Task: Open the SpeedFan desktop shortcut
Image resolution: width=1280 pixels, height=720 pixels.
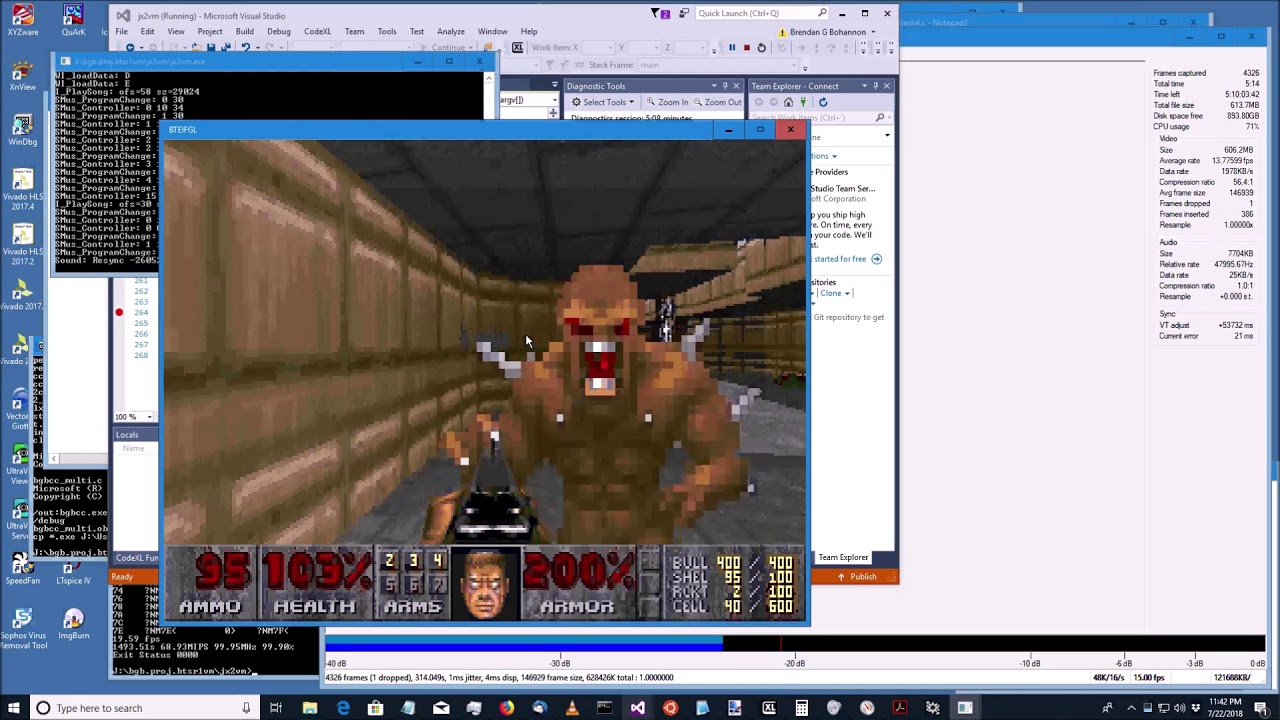Action: click(22, 568)
